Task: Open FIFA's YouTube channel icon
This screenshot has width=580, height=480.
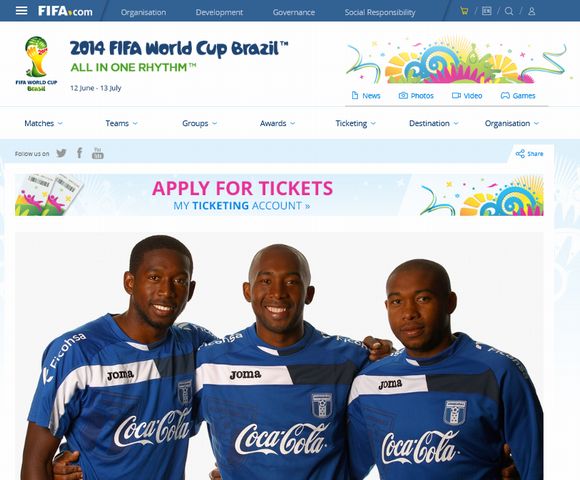Action: click(x=98, y=153)
